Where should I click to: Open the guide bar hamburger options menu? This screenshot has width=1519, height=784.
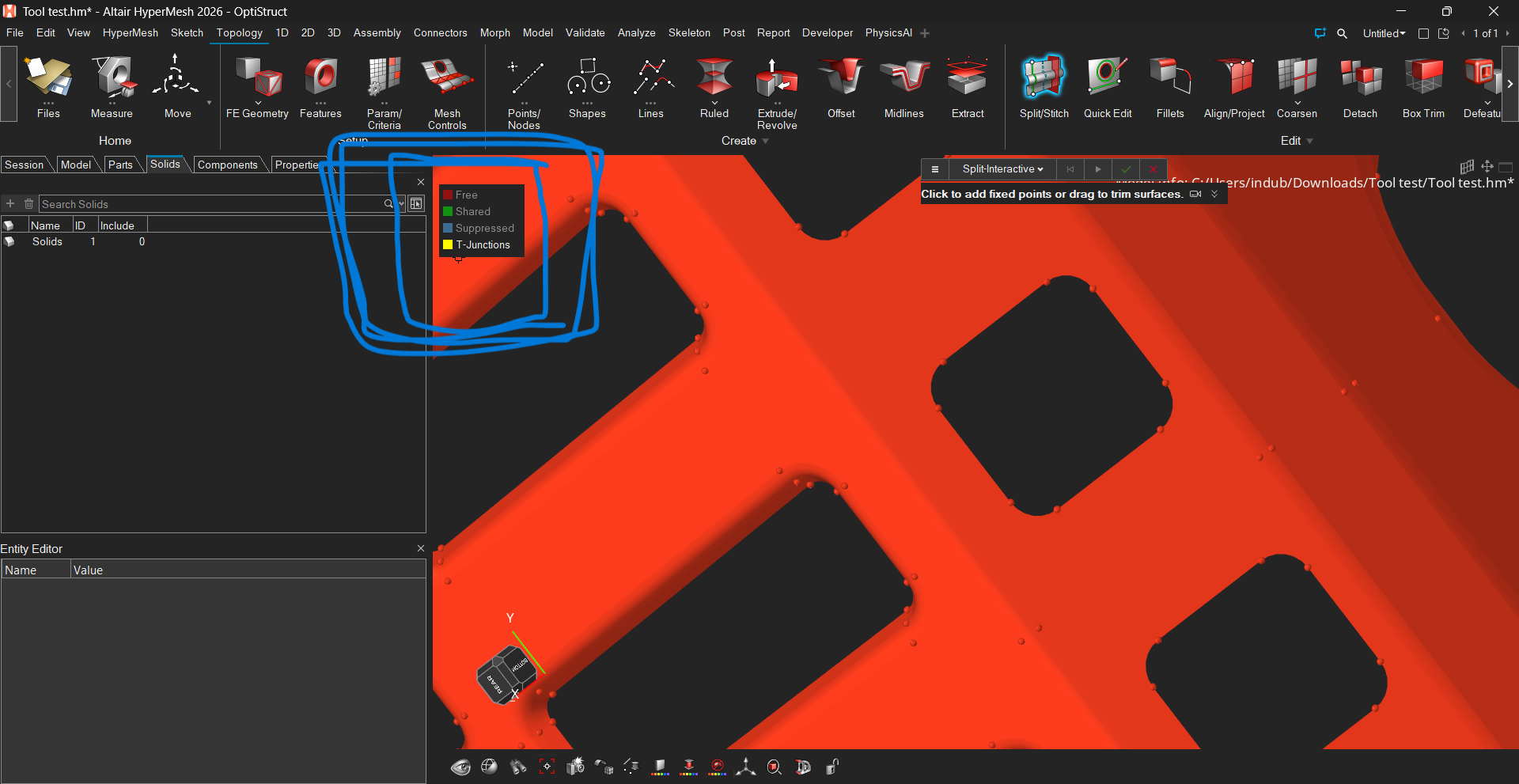click(934, 169)
